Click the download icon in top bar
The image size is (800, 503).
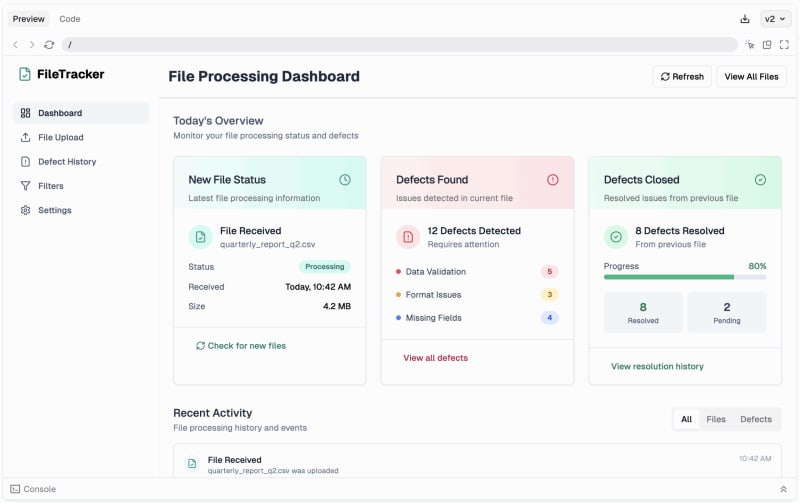click(x=744, y=19)
